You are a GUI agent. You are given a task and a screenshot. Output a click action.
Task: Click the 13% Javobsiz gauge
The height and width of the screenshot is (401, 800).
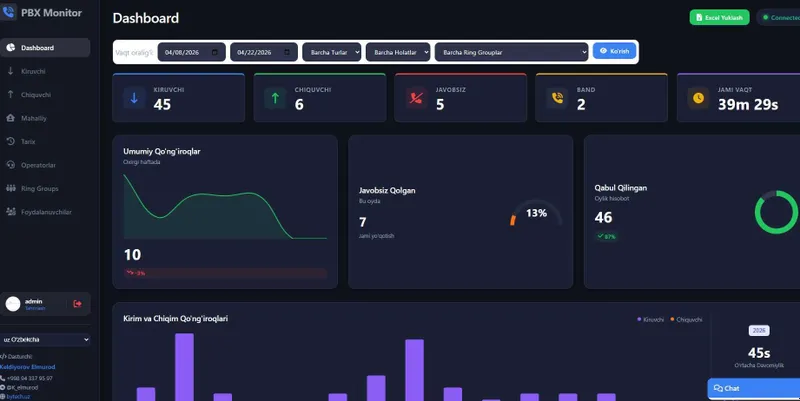click(x=536, y=213)
